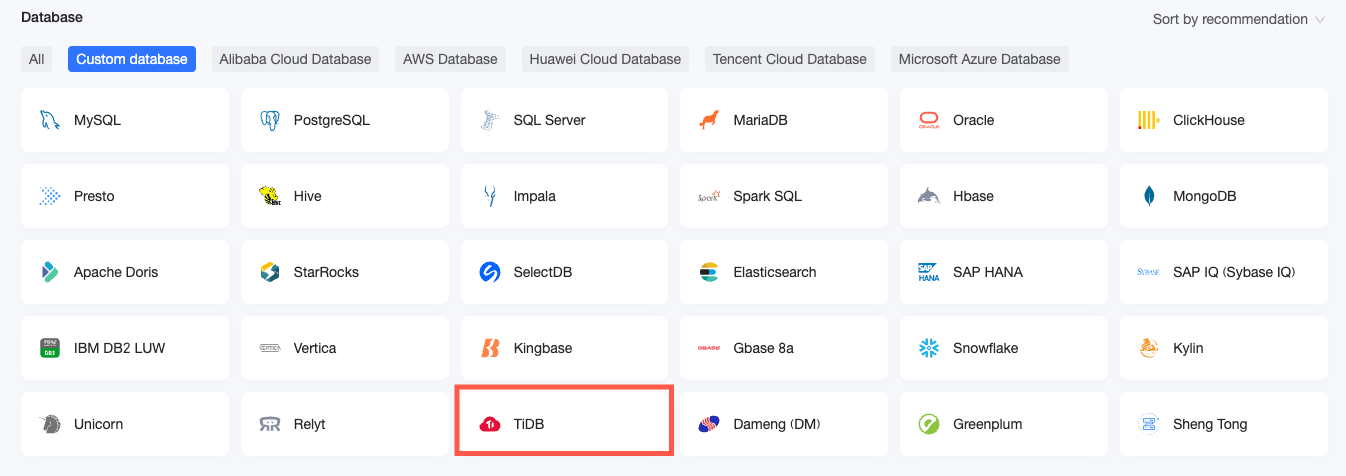The height and width of the screenshot is (476, 1346).
Task: Click the TiDB red cloud icon
Action: coord(489,424)
